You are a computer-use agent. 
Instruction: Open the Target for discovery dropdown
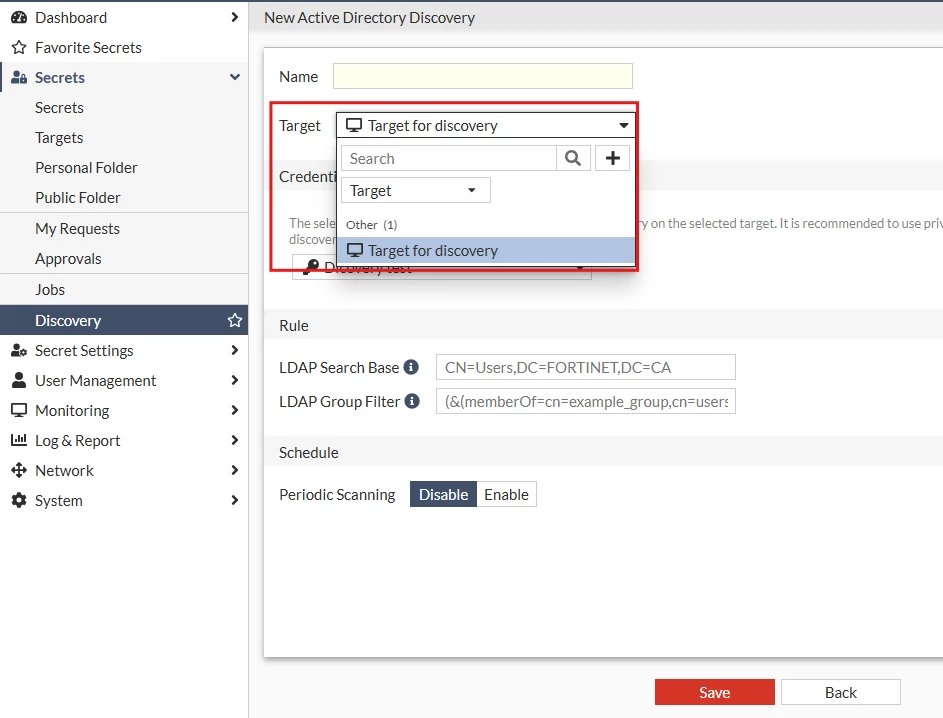pos(485,126)
